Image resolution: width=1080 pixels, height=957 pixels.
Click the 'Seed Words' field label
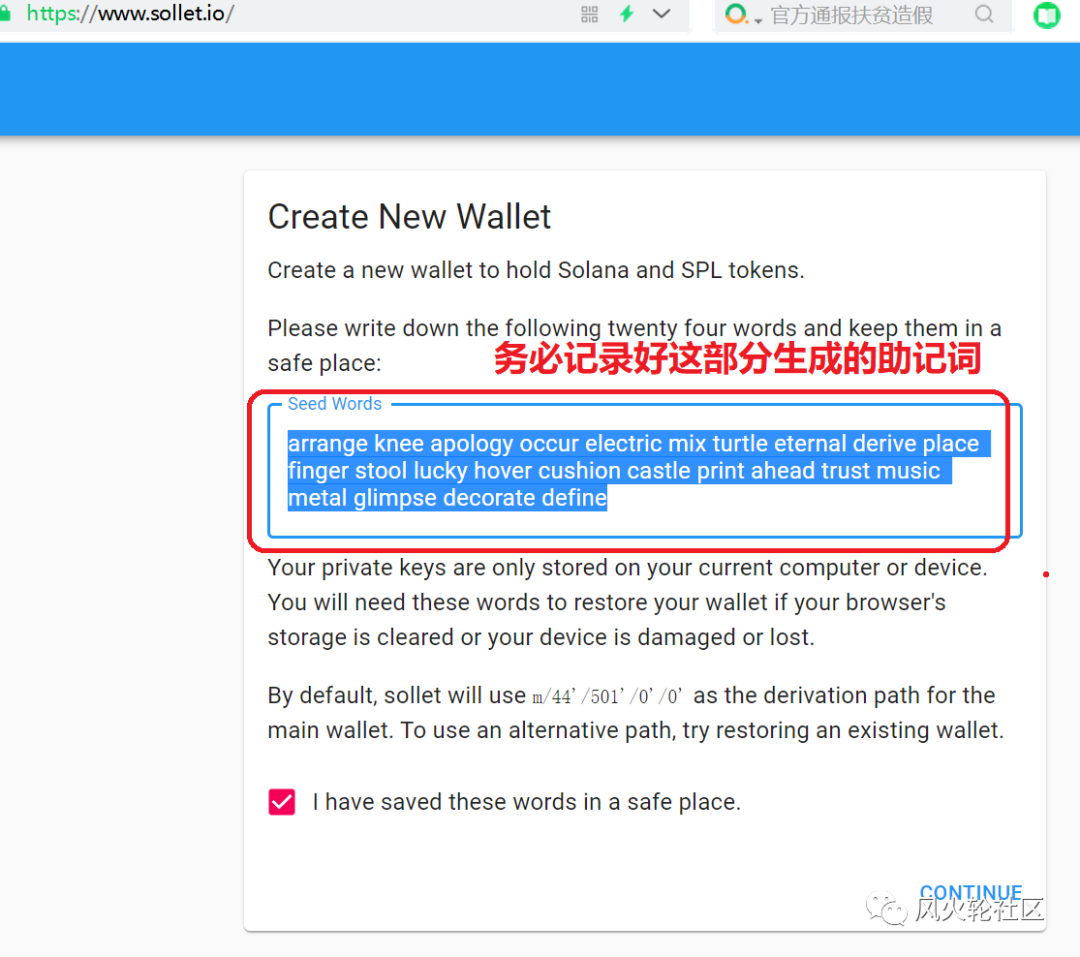335,404
